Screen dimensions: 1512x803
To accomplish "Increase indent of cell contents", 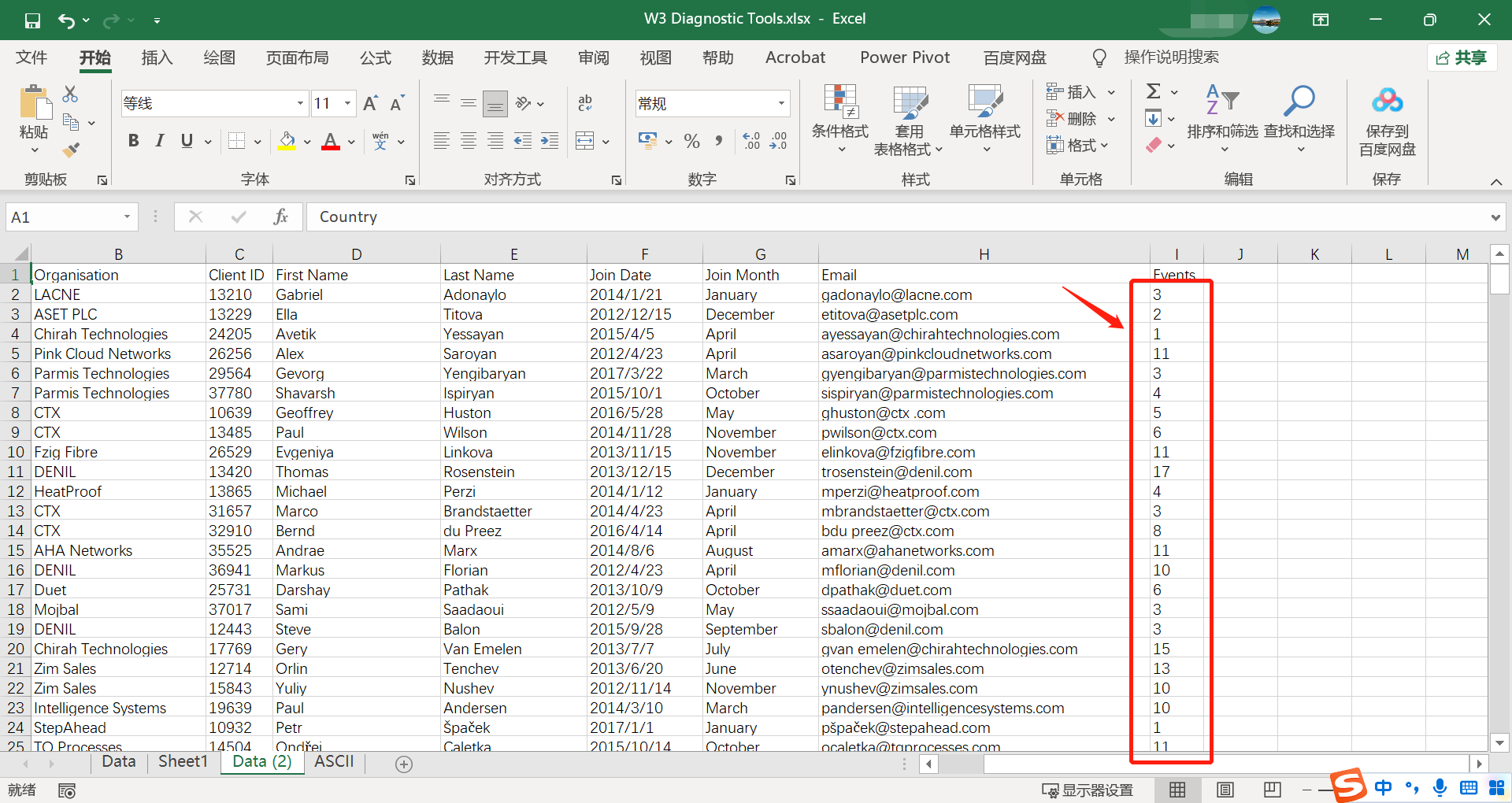I will click(550, 141).
